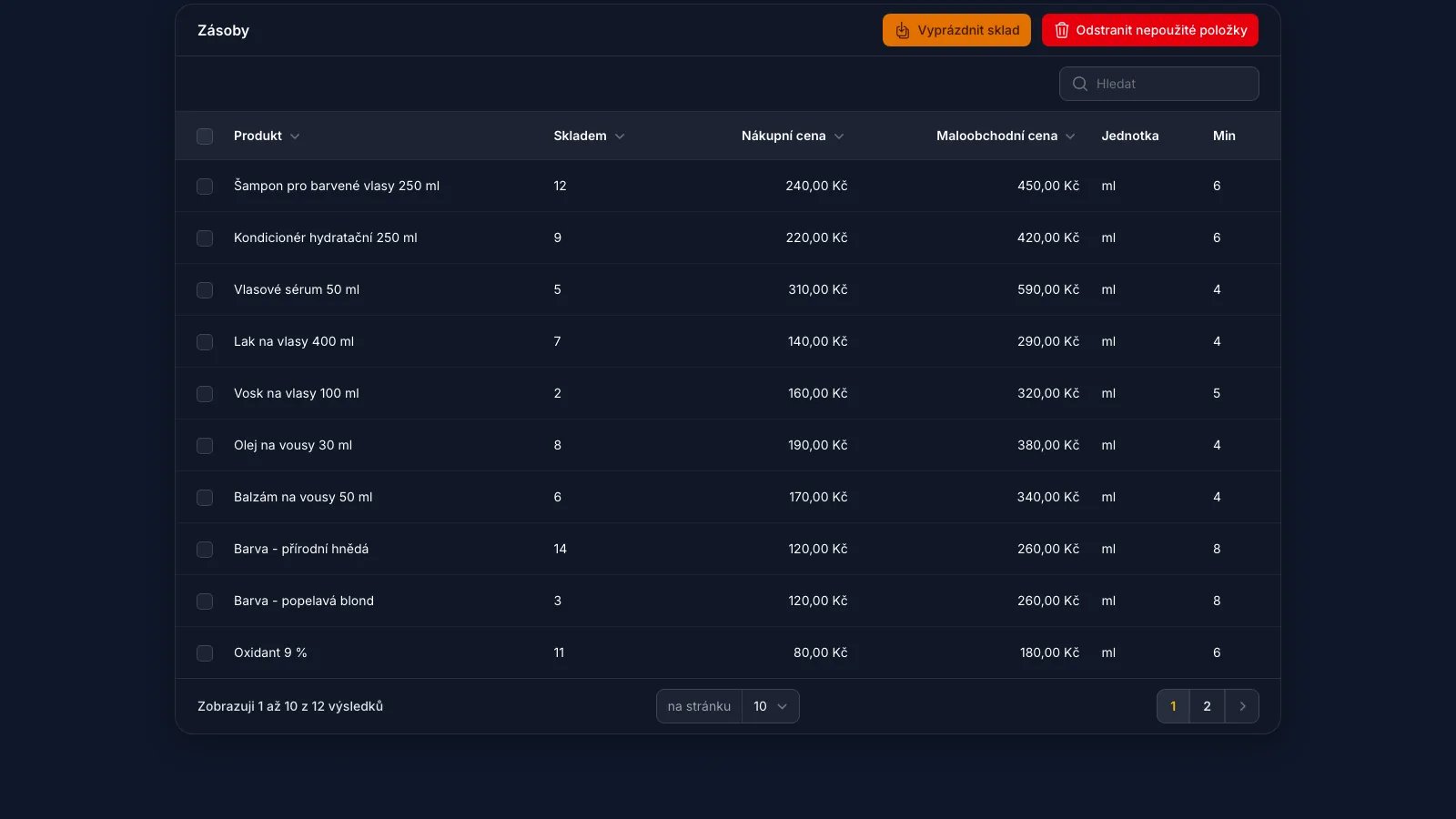1456x819 pixels.
Task: Click product name Vosk na vlasy 100 ml
Action: (297, 393)
